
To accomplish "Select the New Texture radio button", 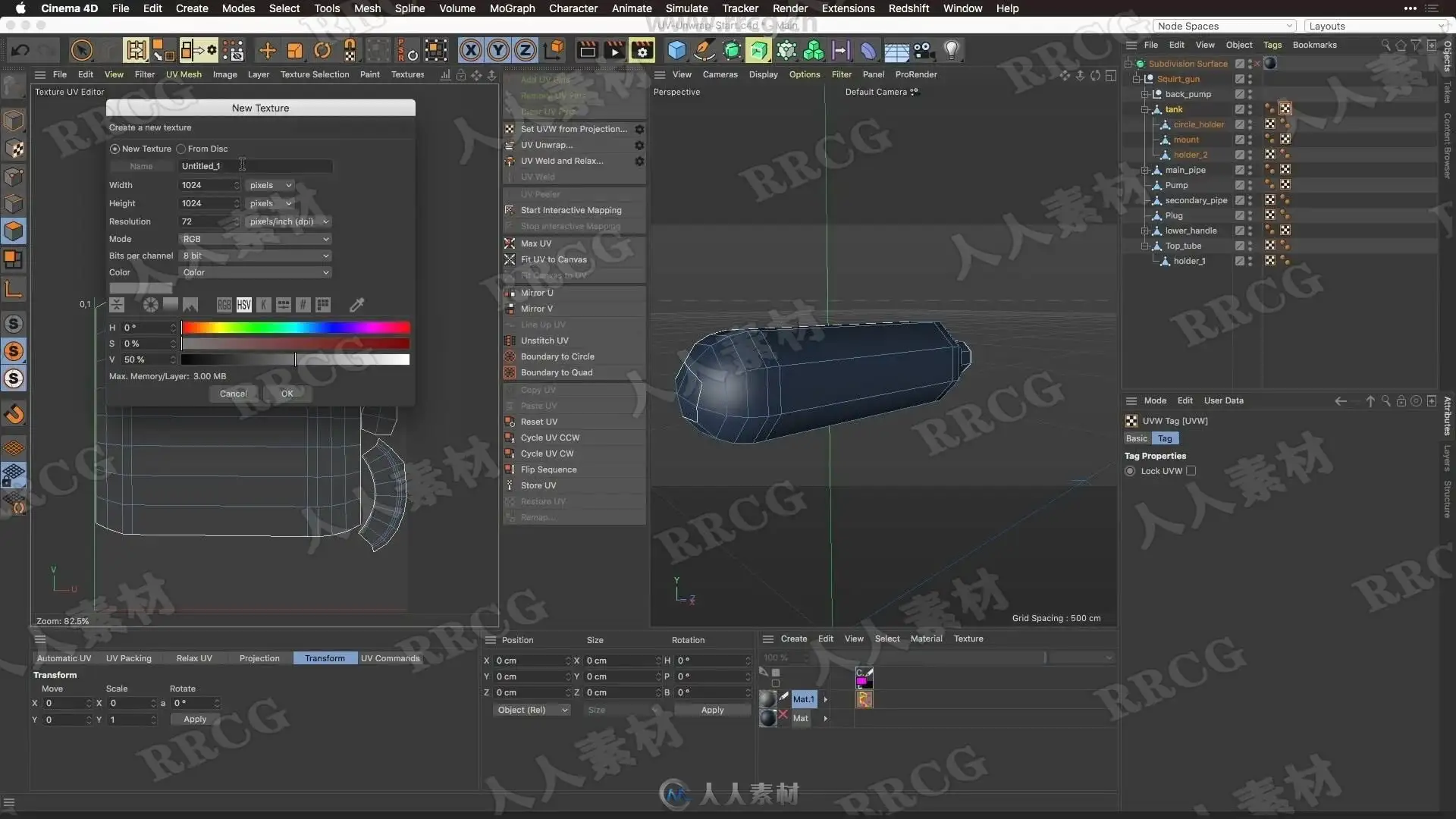I will point(115,149).
